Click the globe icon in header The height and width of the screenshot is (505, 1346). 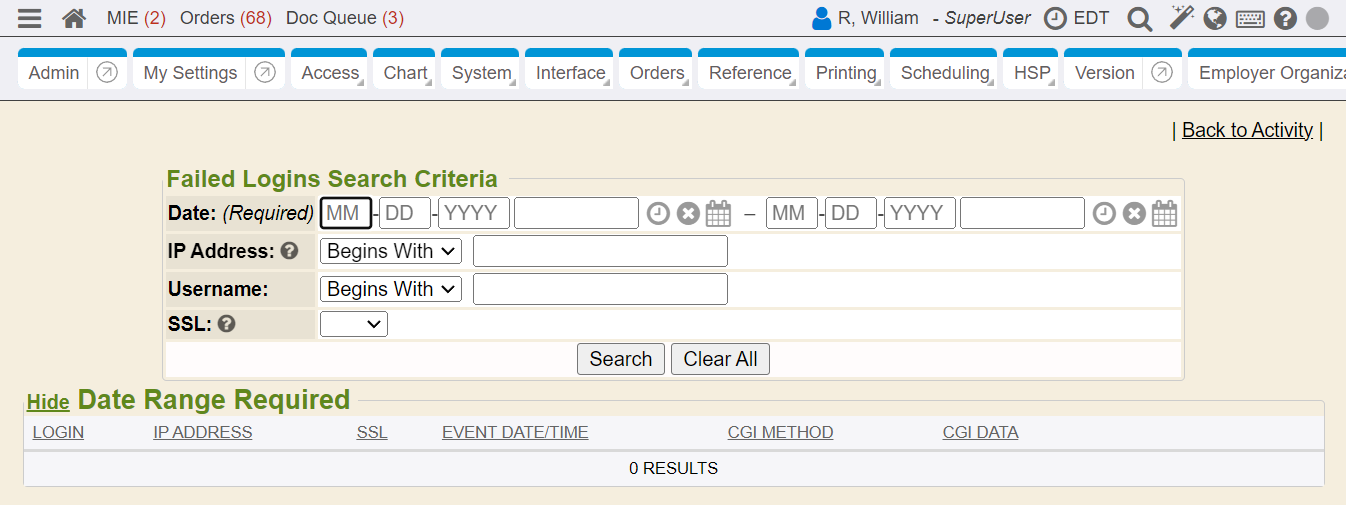[x=1215, y=18]
